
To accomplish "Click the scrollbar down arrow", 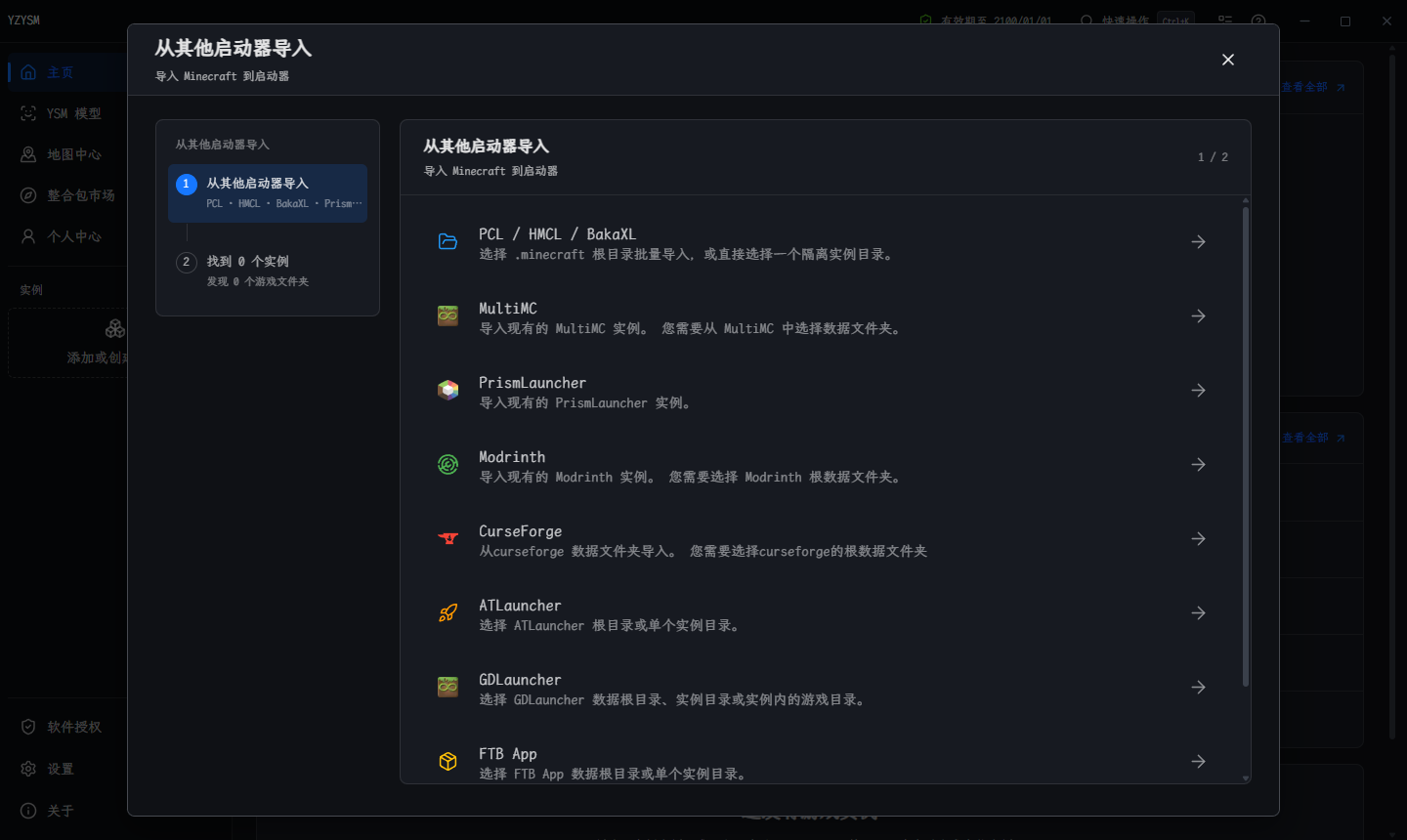I will (x=1246, y=778).
